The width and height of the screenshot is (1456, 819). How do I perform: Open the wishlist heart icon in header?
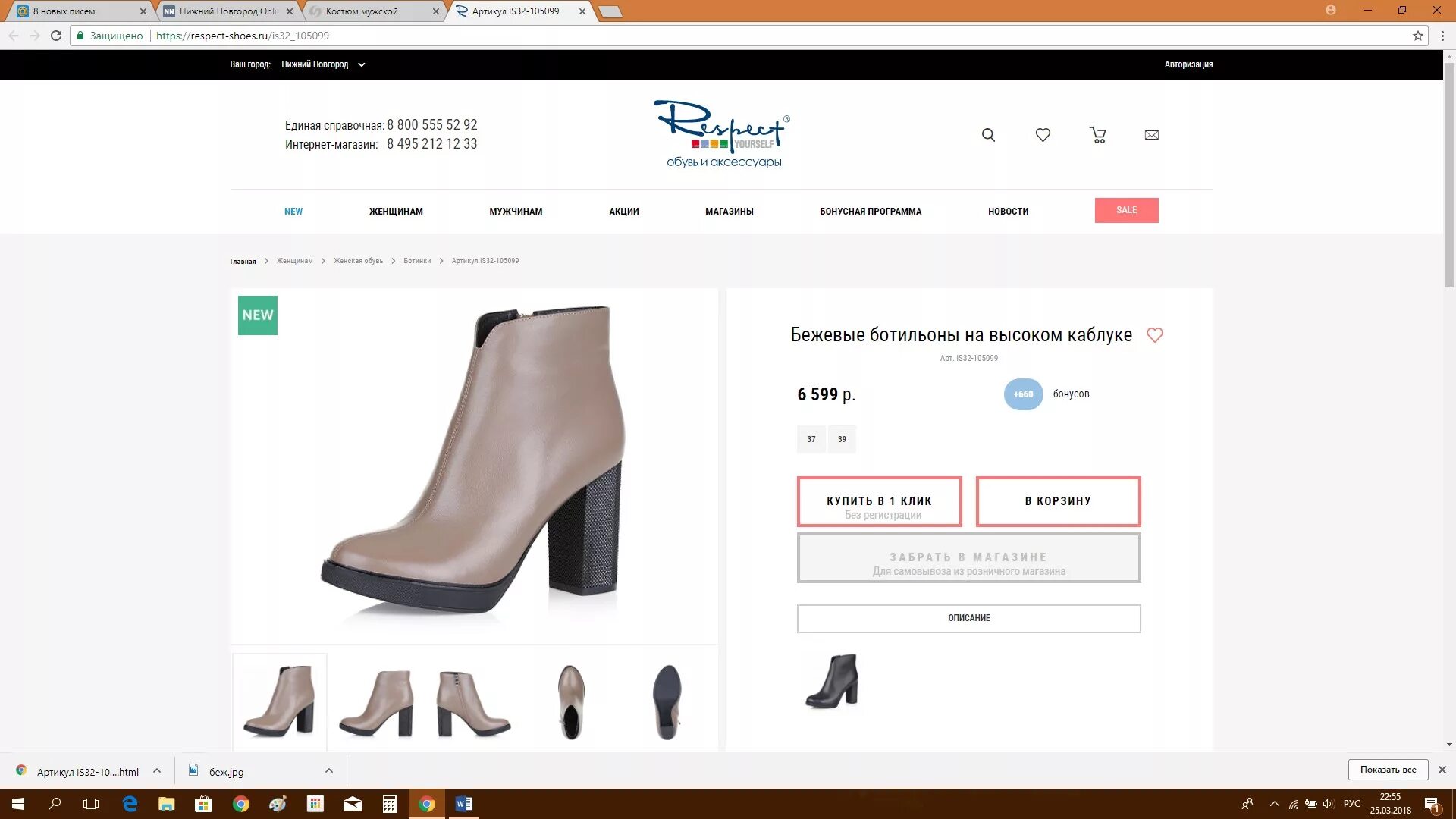click(1043, 135)
